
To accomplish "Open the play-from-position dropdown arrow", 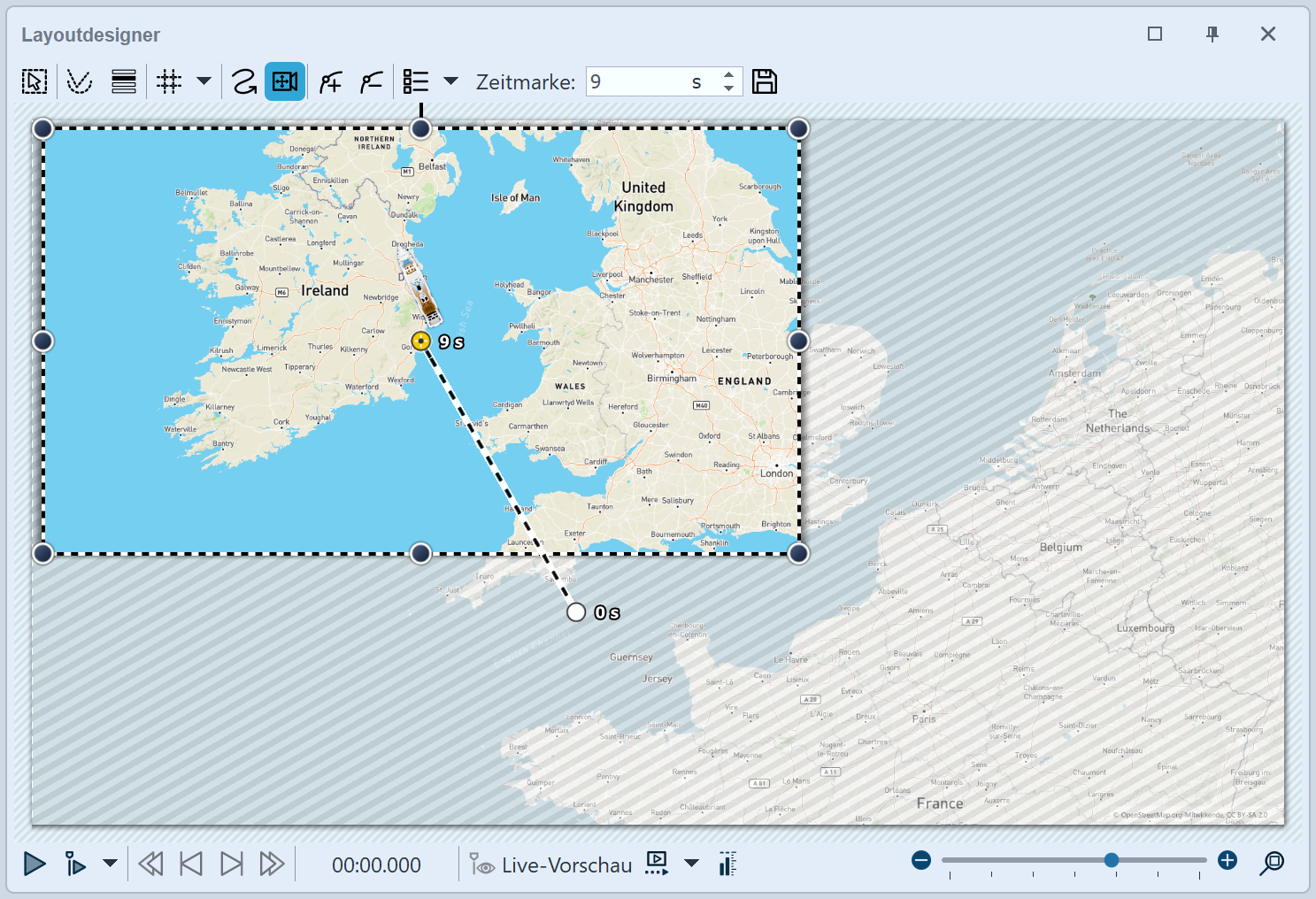I will 110,864.
